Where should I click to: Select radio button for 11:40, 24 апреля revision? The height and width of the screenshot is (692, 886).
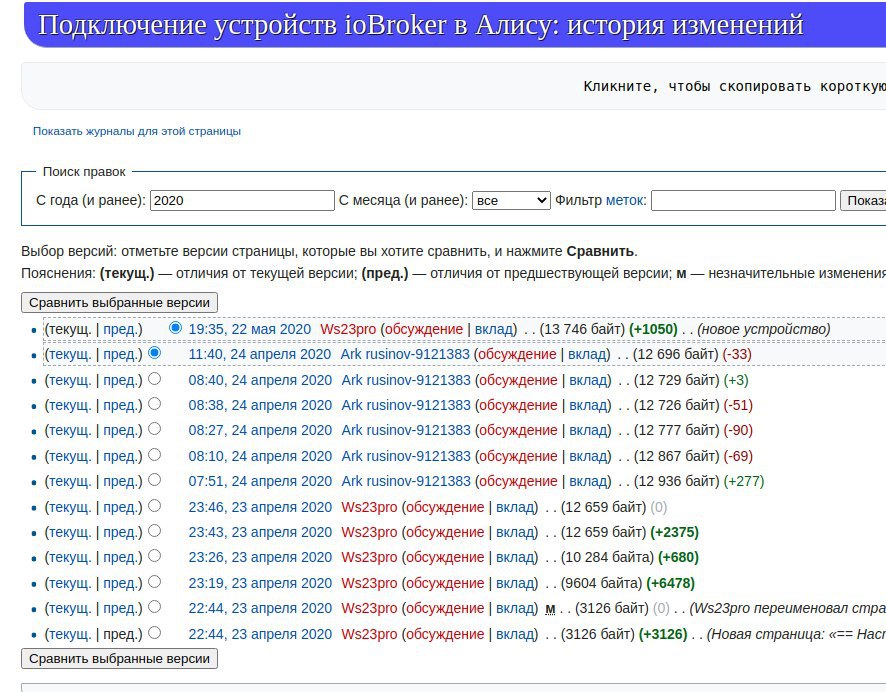pyautogui.click(x=154, y=353)
